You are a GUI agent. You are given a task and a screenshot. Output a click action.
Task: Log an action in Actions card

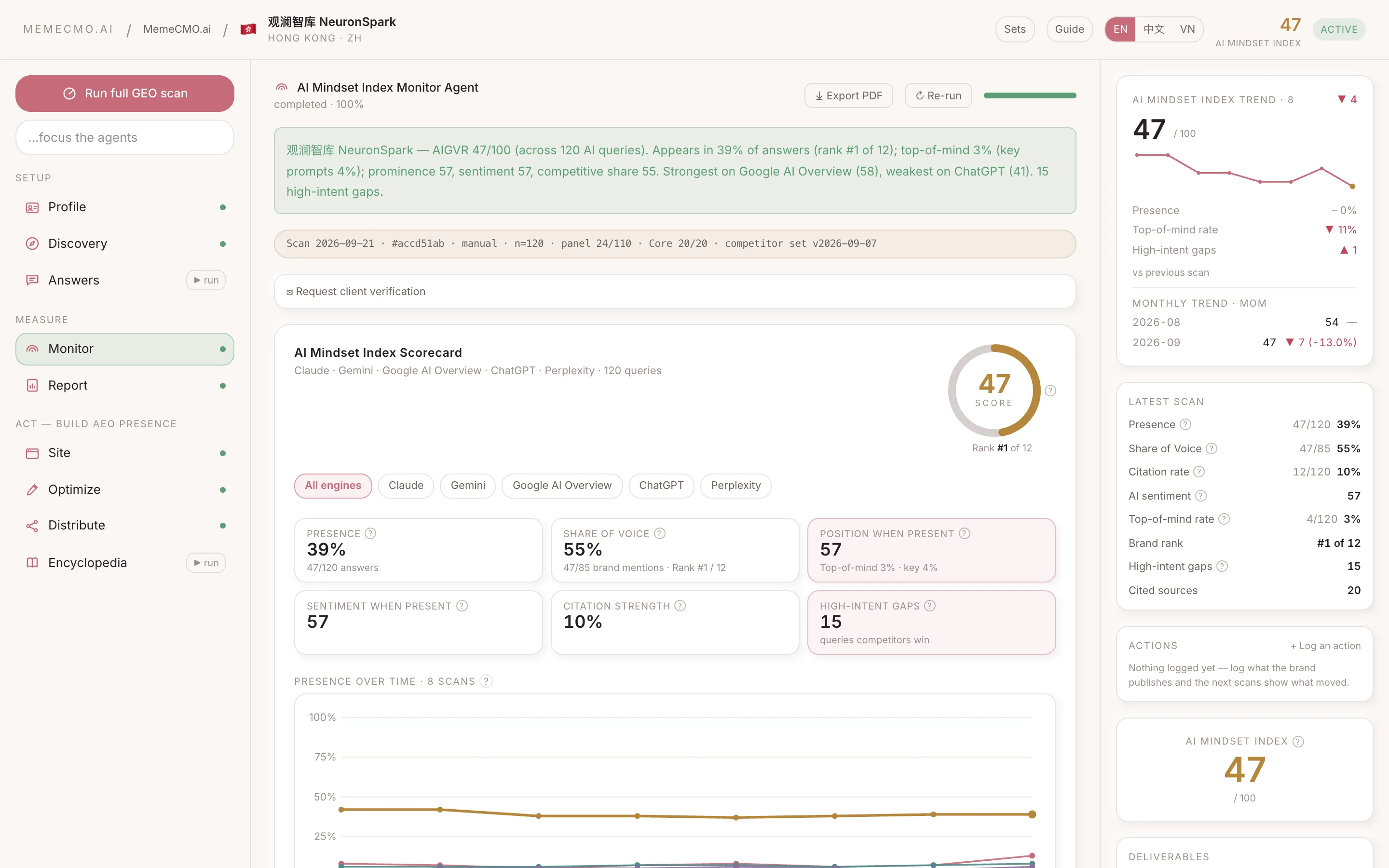click(1325, 646)
